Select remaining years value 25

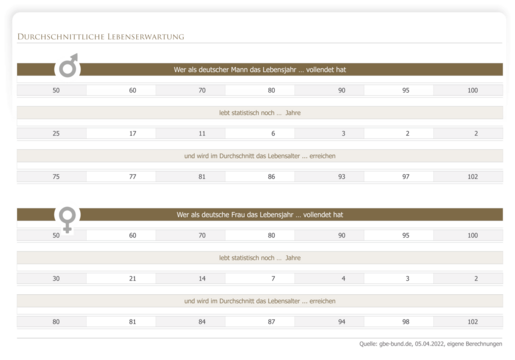tap(56, 133)
